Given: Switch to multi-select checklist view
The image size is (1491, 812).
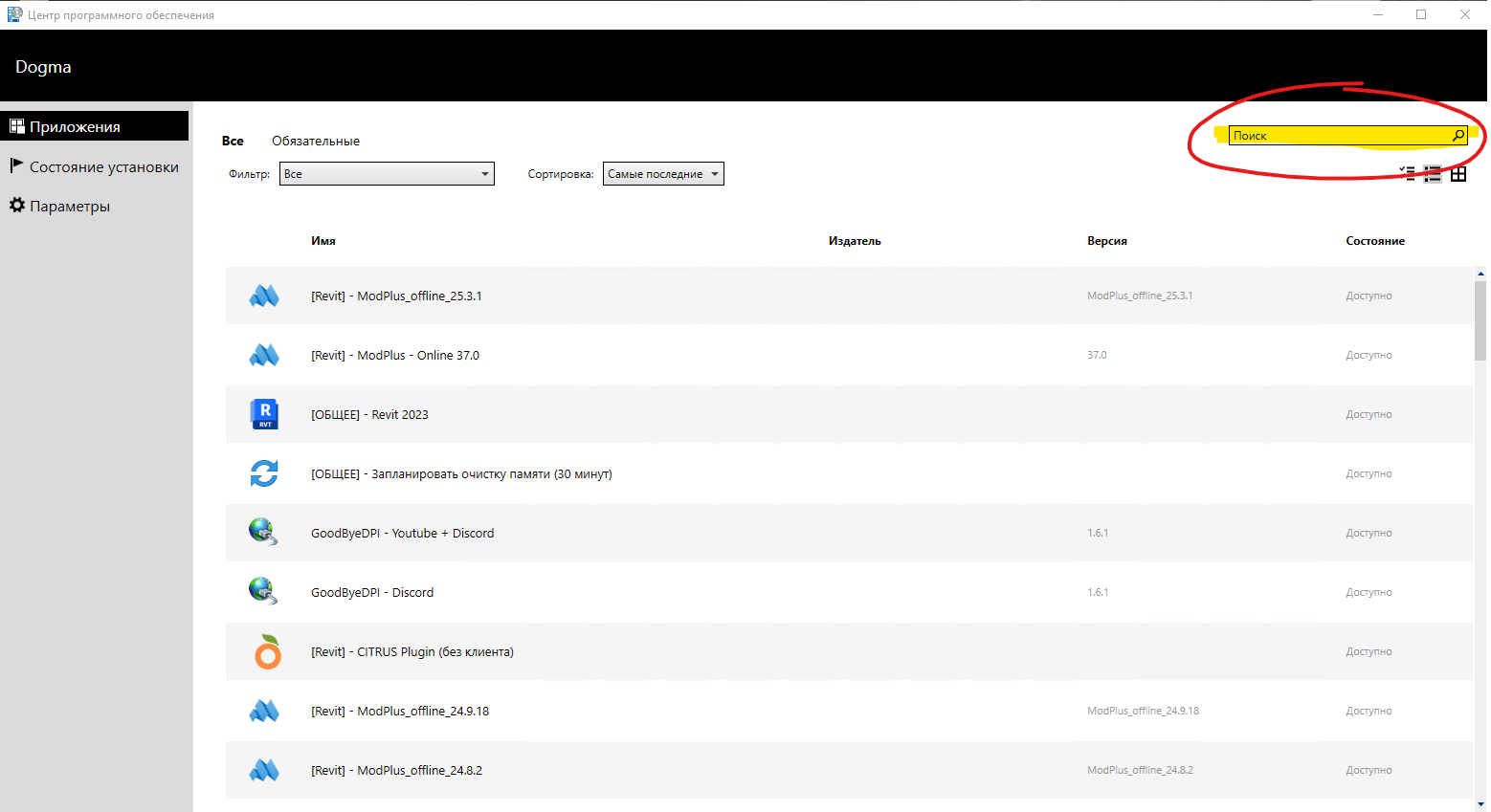Looking at the screenshot, I should coord(1408,173).
